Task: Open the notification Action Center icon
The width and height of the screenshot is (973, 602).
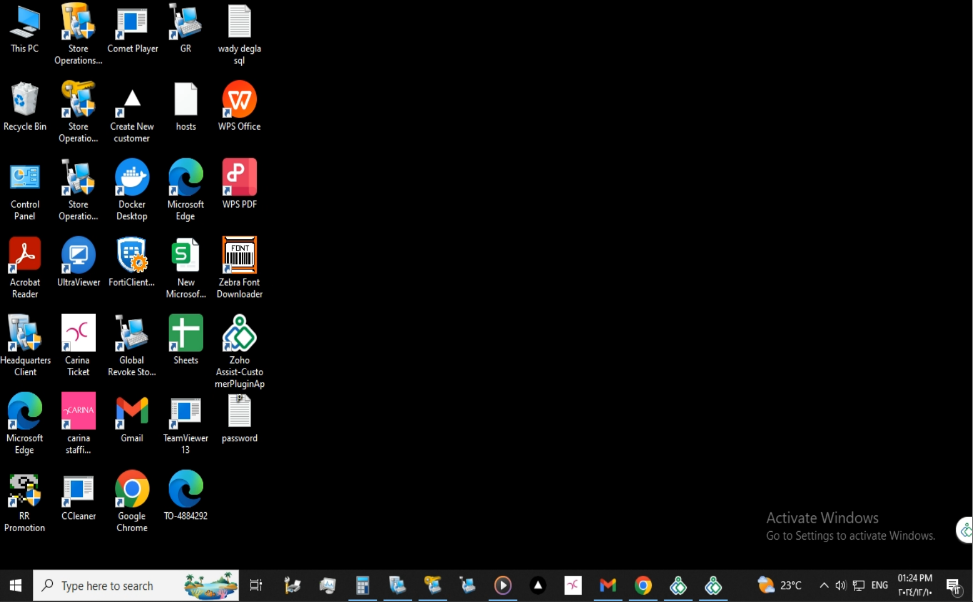Action: [954, 585]
